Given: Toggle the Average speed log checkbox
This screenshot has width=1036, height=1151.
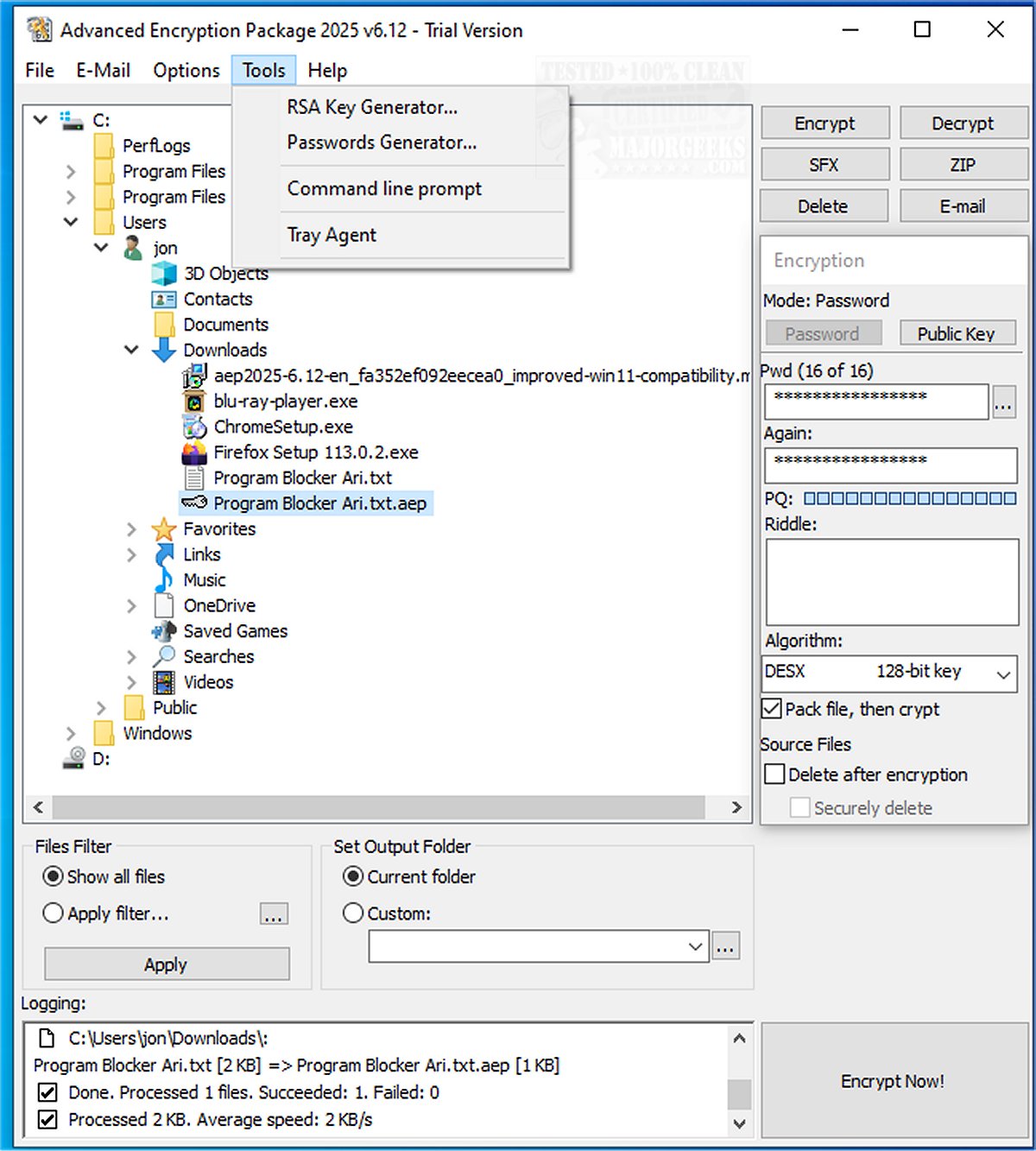Looking at the screenshot, I should pyautogui.click(x=48, y=1119).
